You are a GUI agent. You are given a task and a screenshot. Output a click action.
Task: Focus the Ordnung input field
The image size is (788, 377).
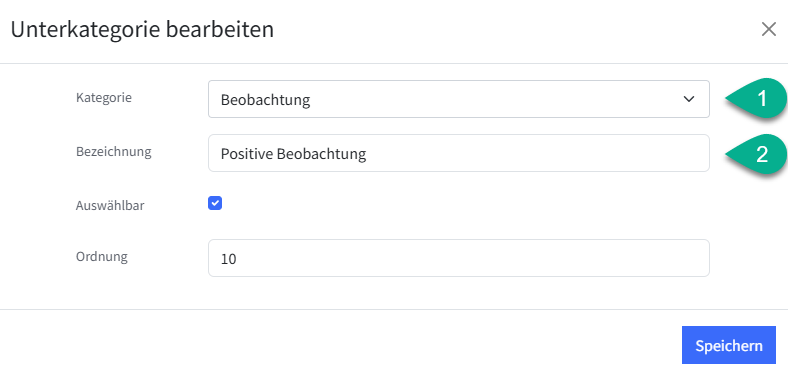[459, 258]
